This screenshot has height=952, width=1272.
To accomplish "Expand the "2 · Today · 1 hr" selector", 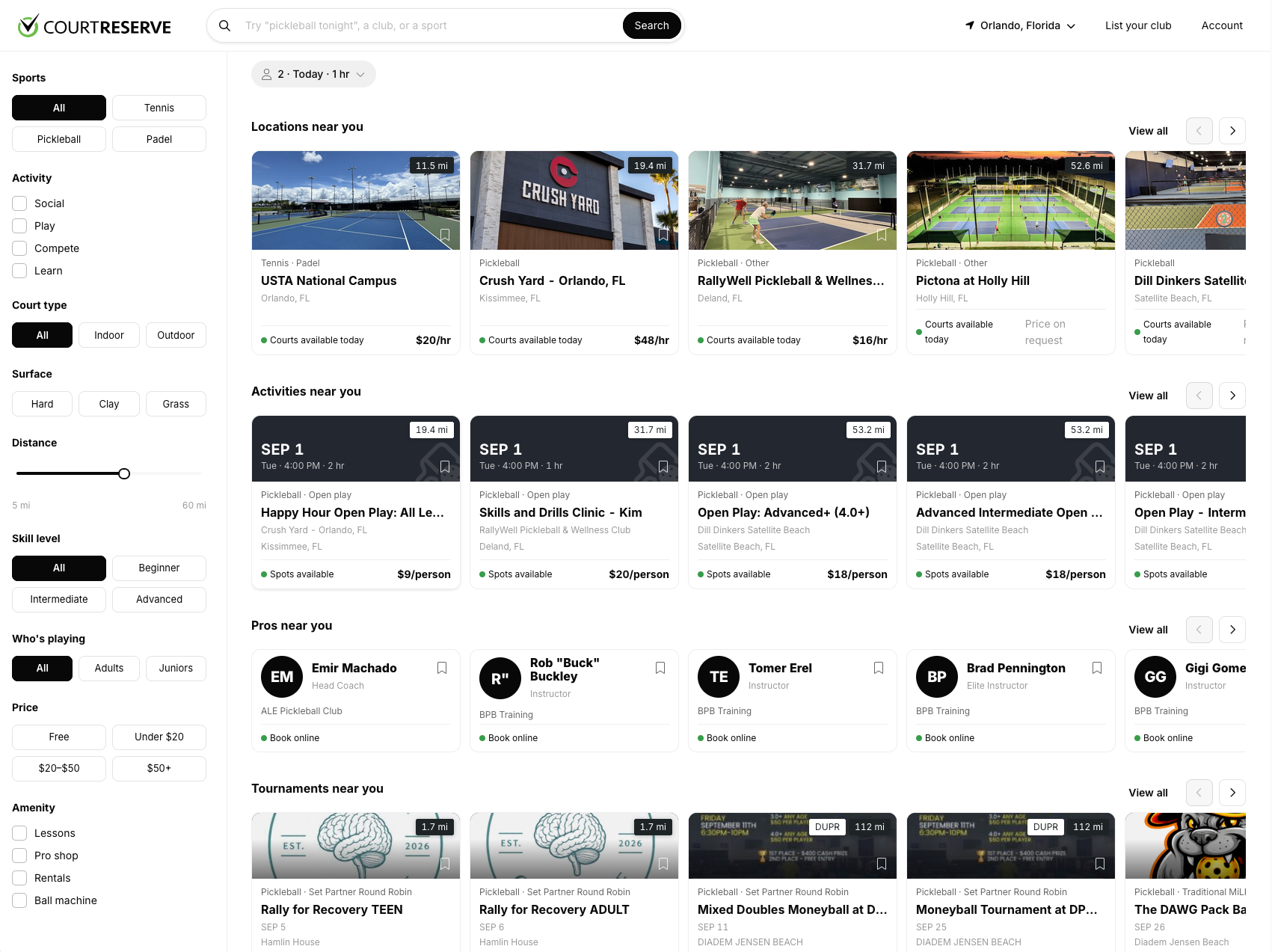I will click(x=313, y=74).
